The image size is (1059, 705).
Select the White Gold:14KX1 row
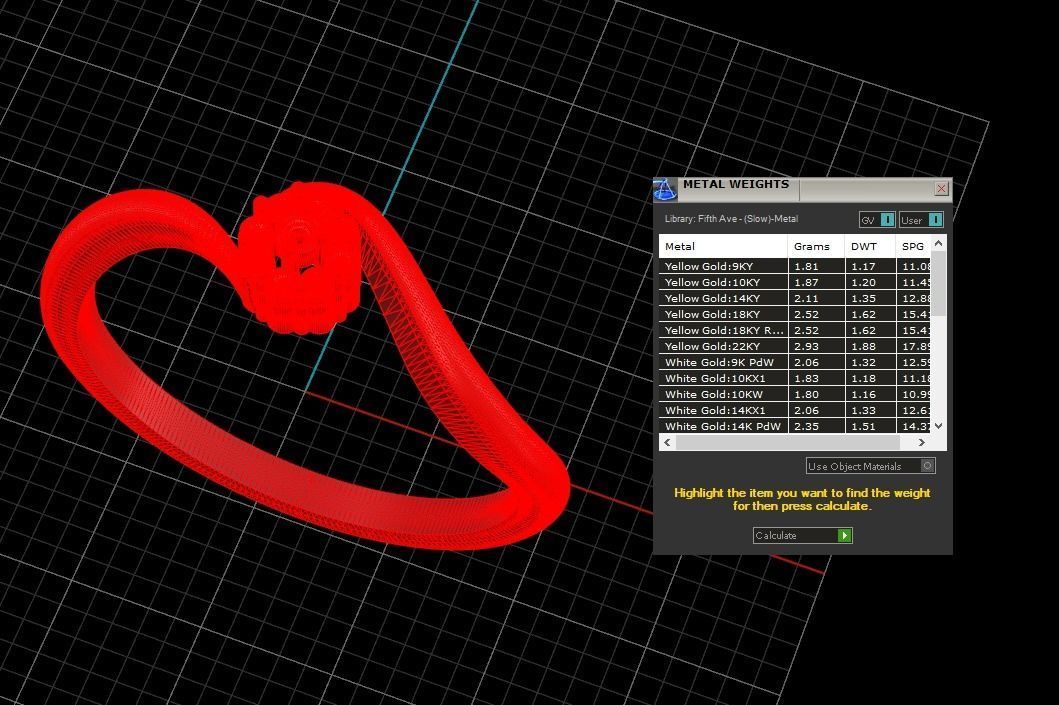pyautogui.click(x=795, y=411)
